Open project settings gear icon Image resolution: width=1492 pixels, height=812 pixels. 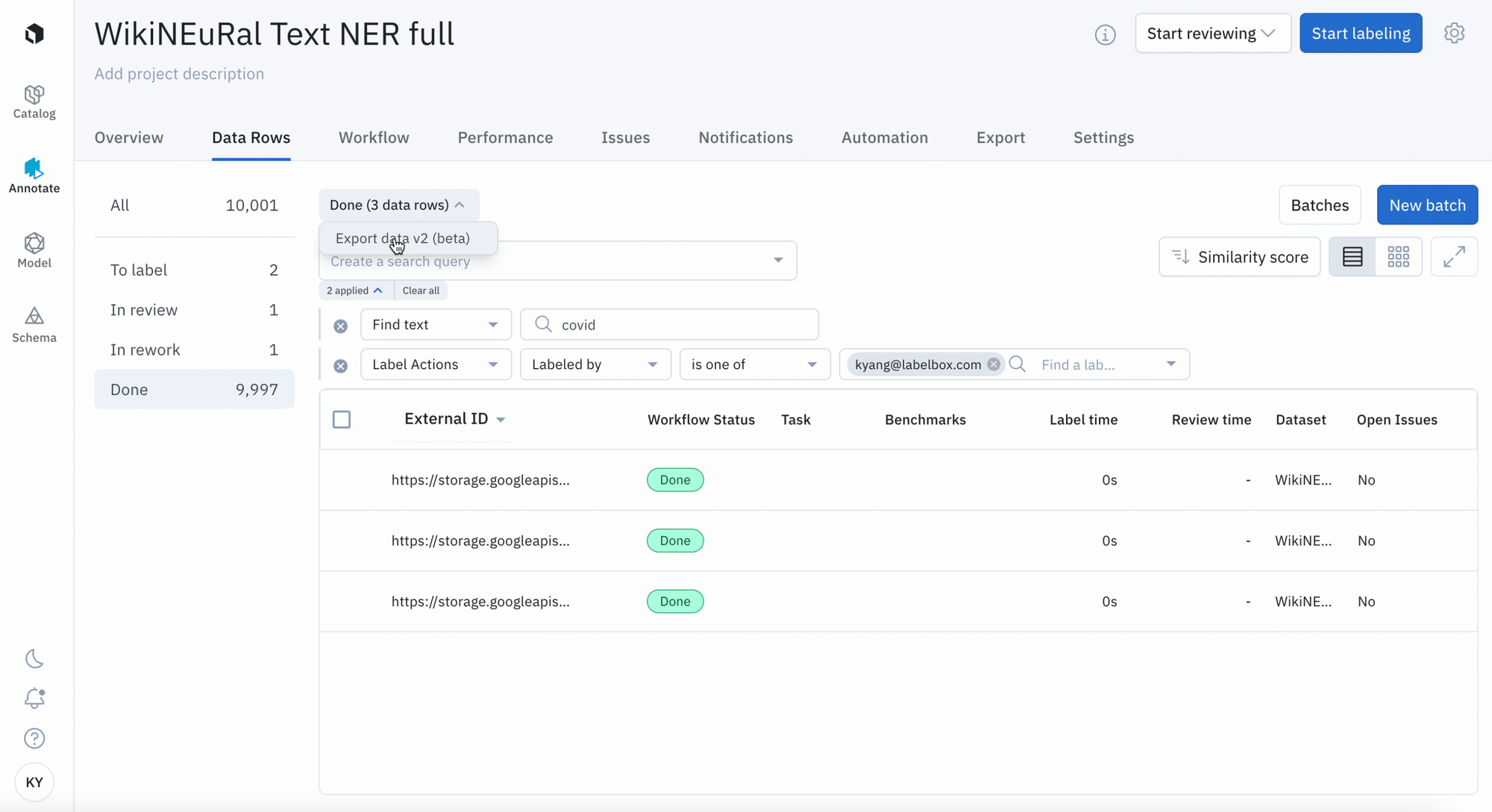coord(1454,34)
